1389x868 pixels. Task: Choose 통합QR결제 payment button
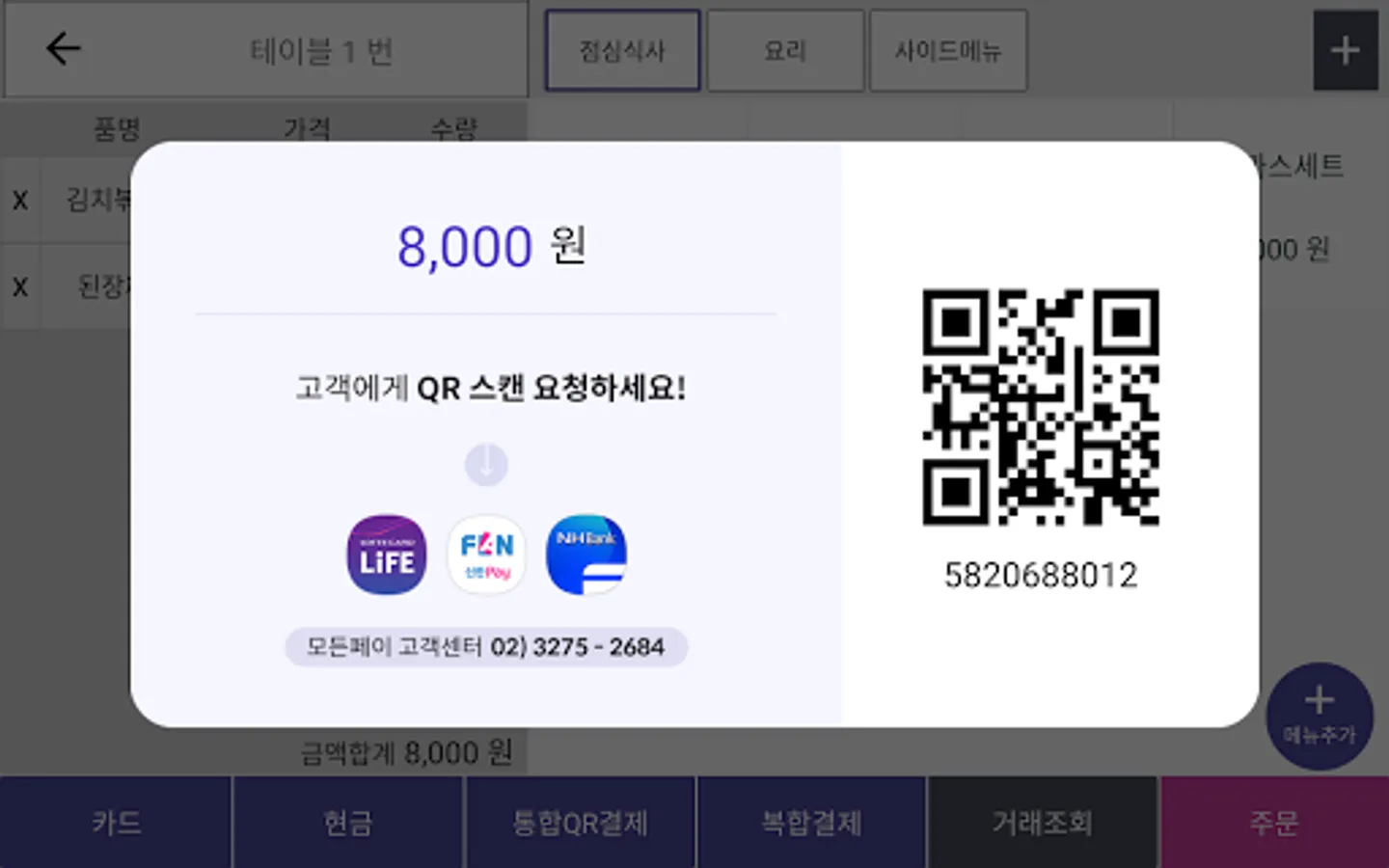click(580, 823)
